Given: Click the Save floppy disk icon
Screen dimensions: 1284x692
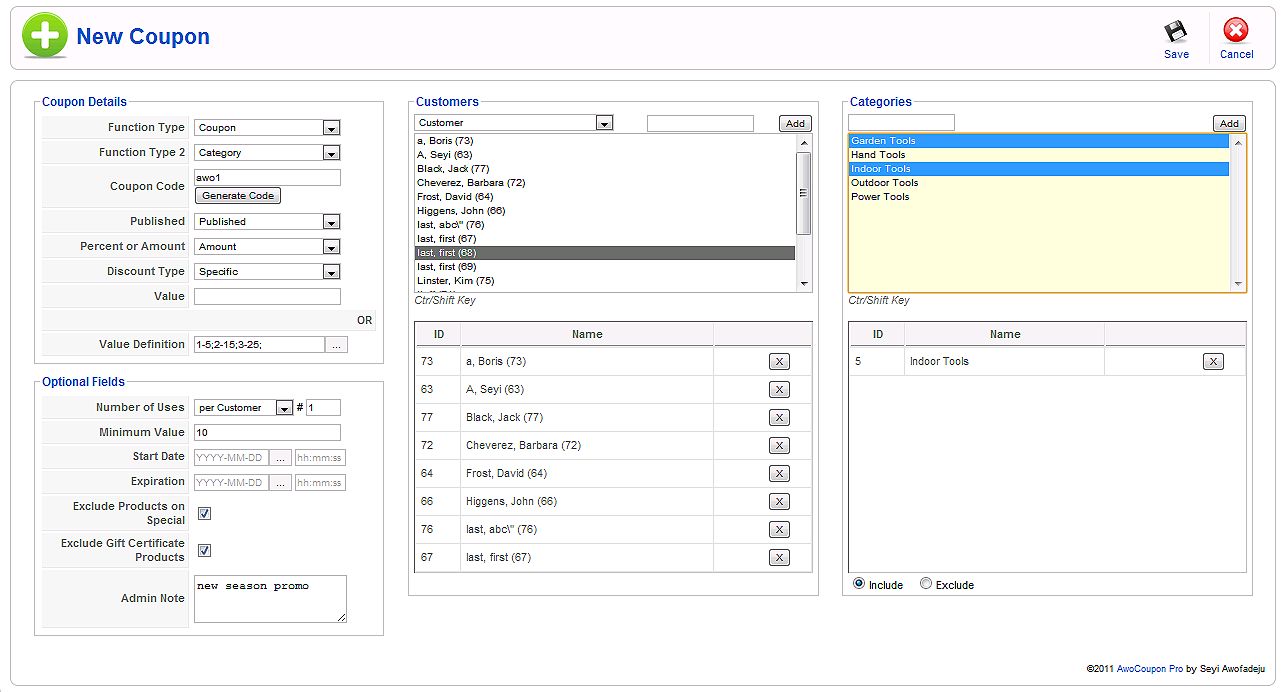Looking at the screenshot, I should coord(1176,31).
